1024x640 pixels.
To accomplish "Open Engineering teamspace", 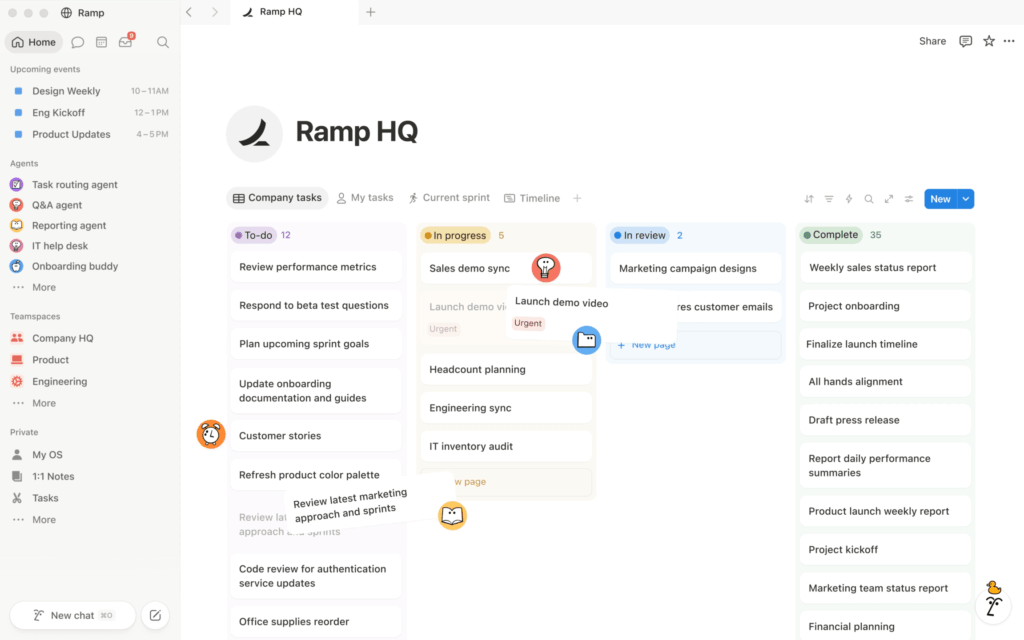I will point(59,381).
